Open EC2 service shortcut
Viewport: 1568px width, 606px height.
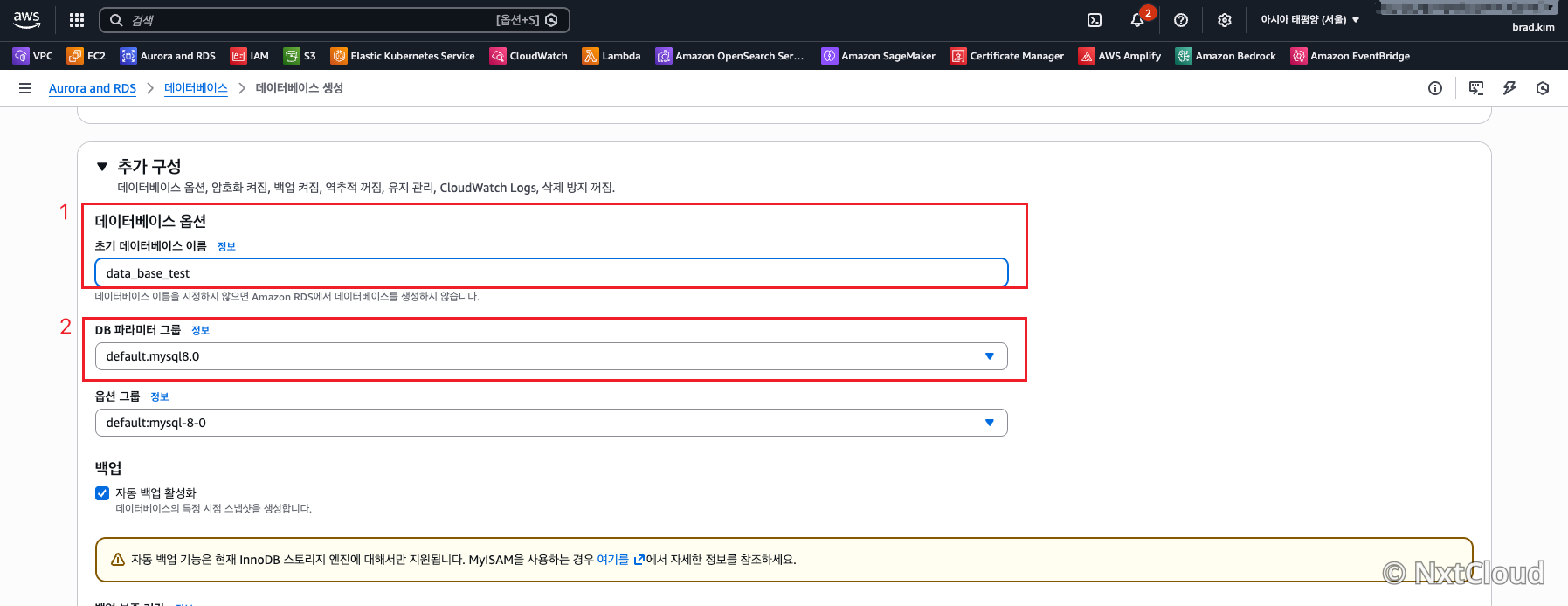point(86,56)
